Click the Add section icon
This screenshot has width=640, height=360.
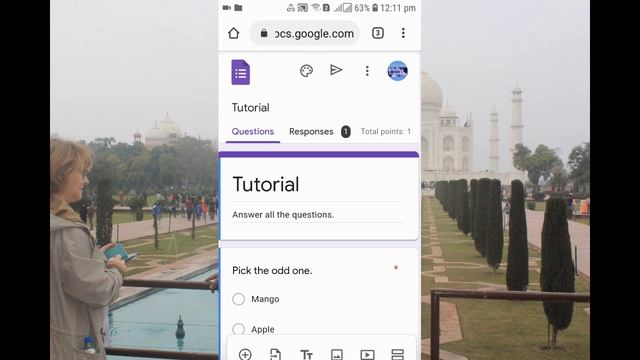pyautogui.click(x=398, y=354)
